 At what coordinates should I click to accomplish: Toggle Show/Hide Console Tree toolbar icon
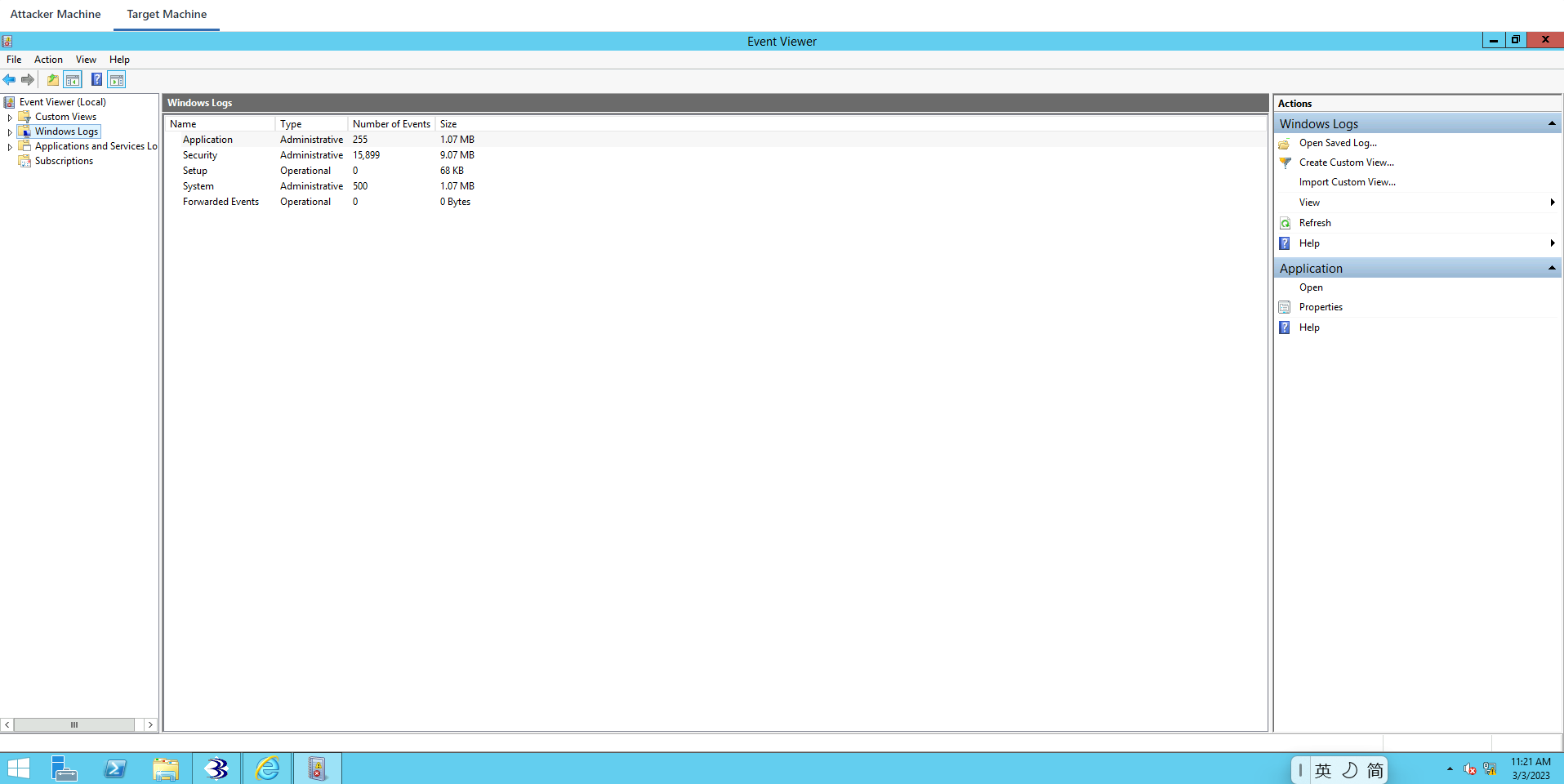[73, 80]
